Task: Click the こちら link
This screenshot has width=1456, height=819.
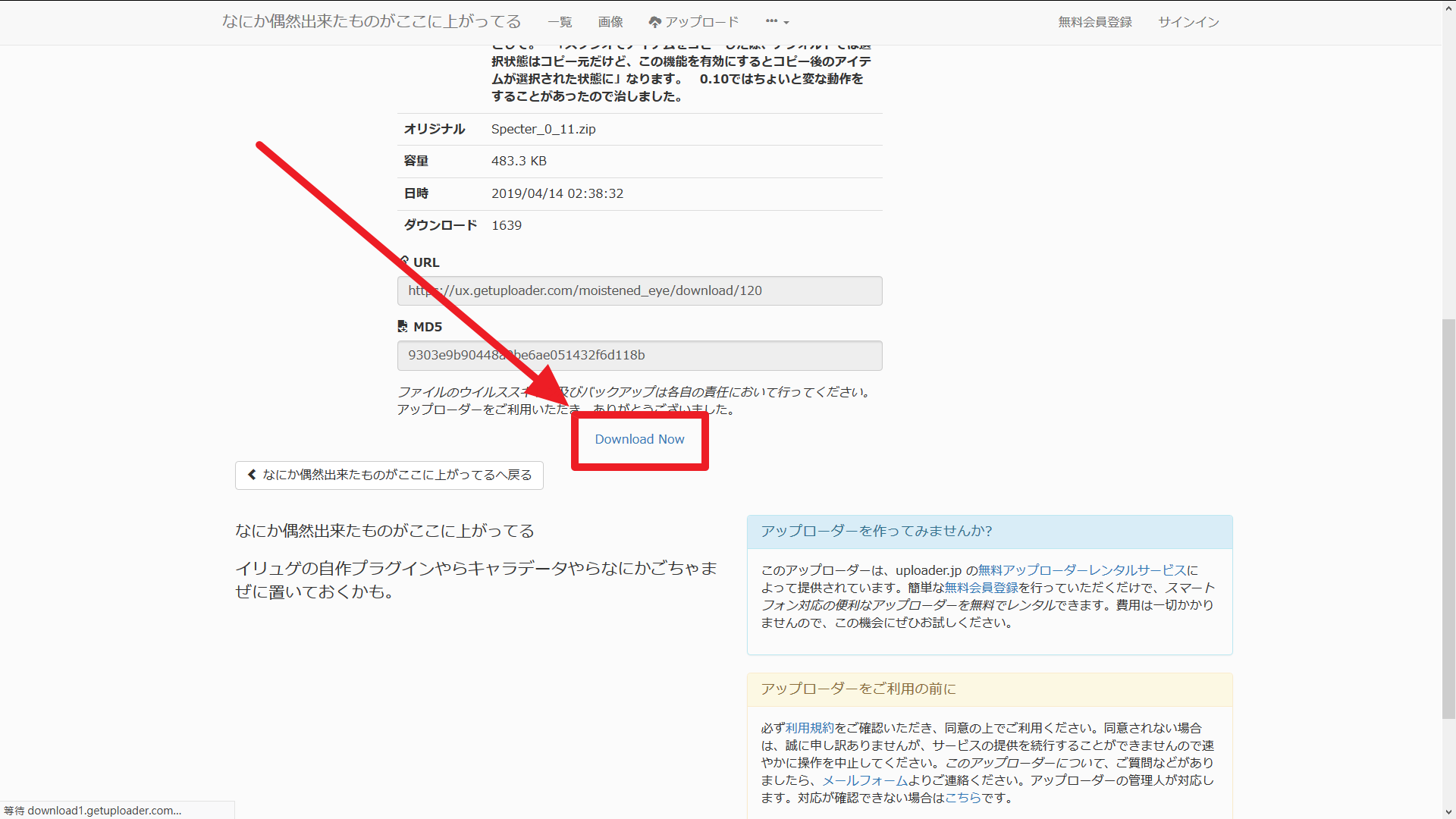Action: tap(963, 798)
